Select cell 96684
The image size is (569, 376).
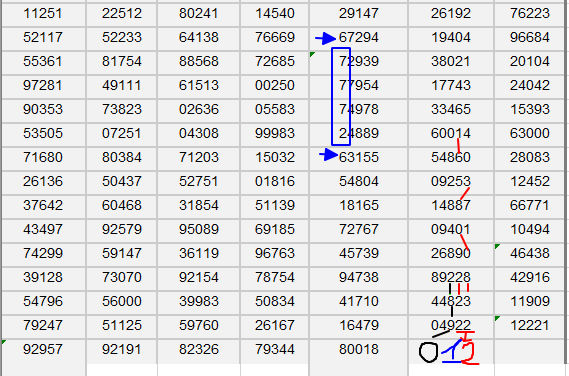tap(529, 38)
